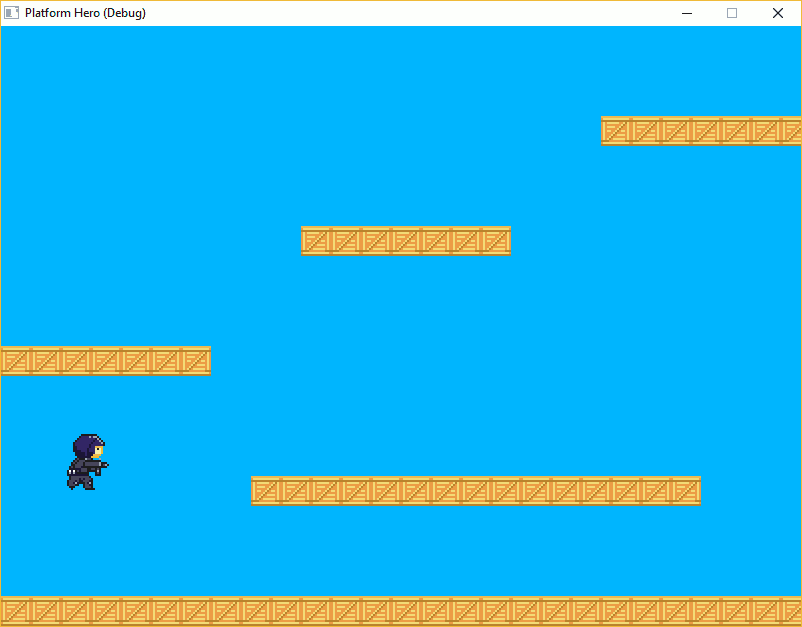The width and height of the screenshot is (802, 627).
Task: Click the middle of the left-edge crate platform
Action: (105, 360)
